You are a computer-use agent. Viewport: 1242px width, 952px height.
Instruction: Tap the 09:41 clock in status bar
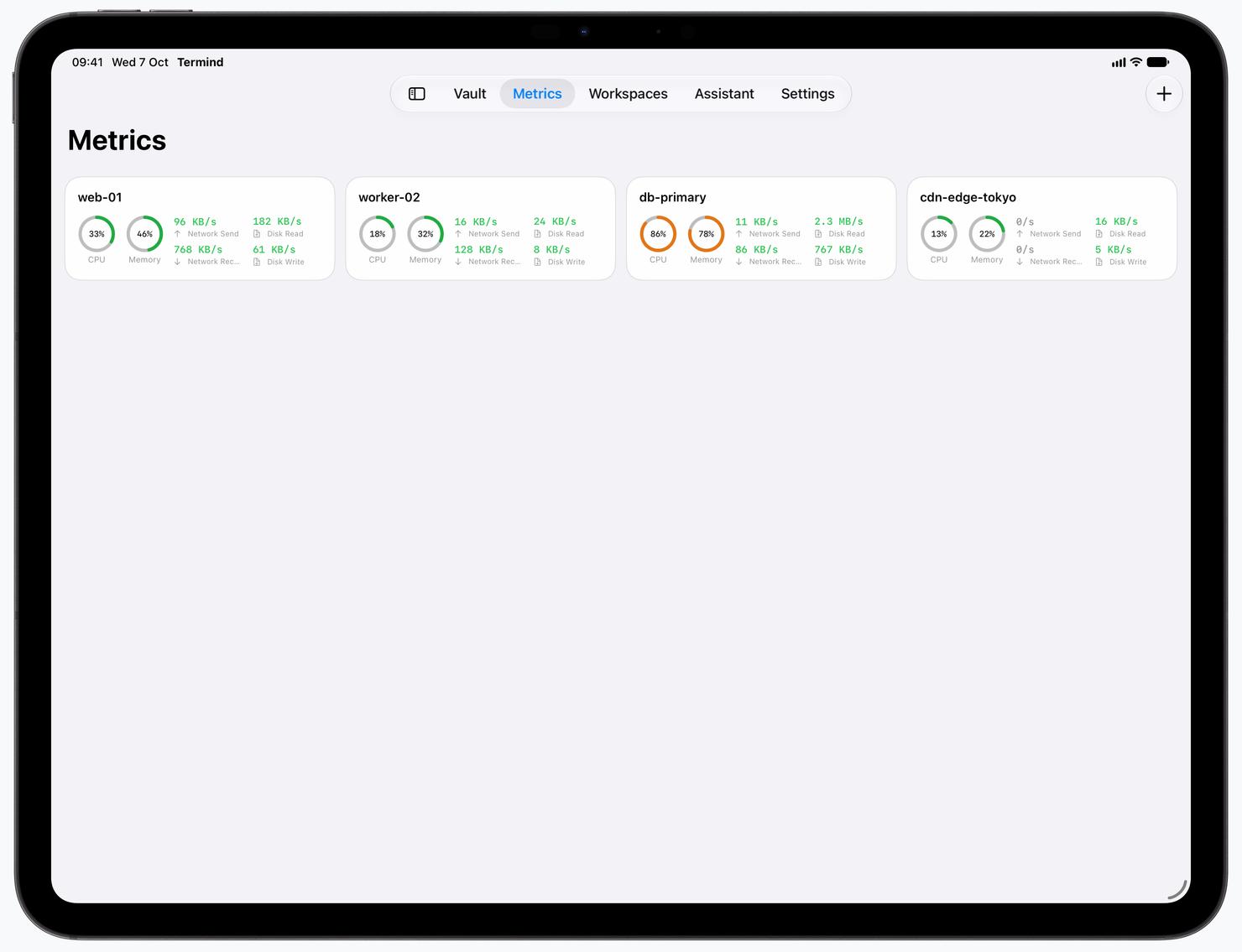tap(87, 62)
